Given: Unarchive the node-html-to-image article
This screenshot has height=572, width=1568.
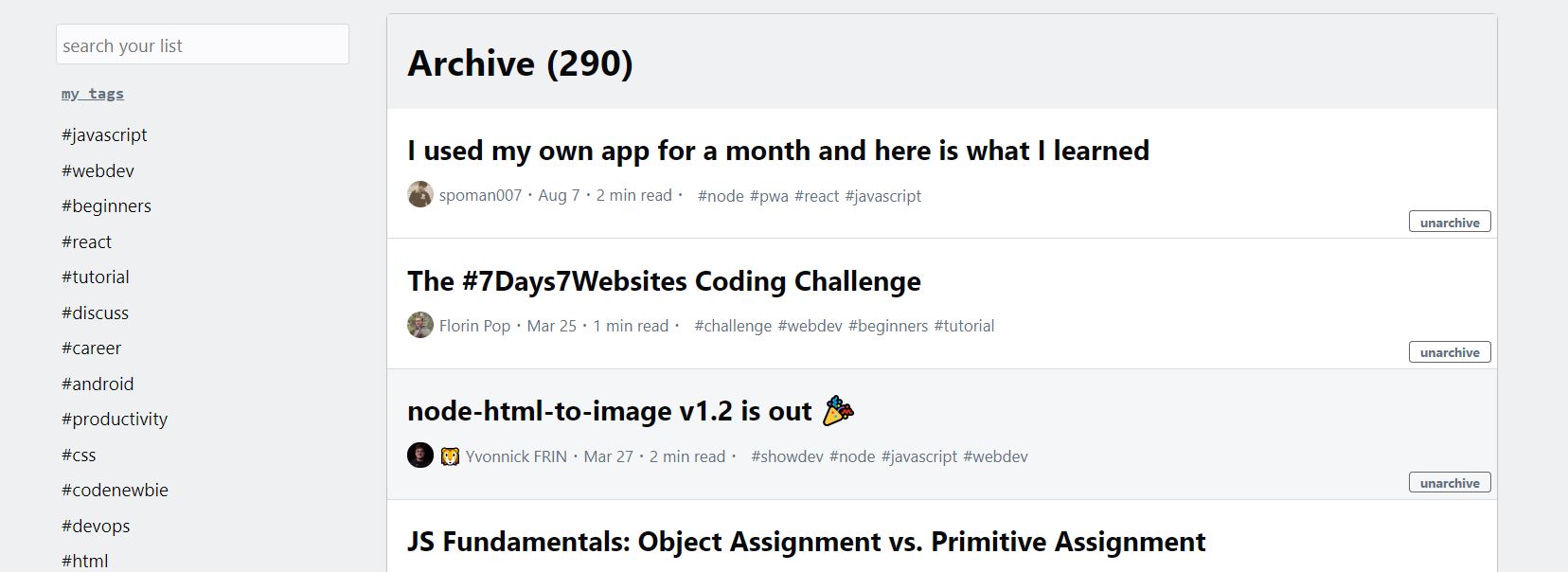Looking at the screenshot, I should 1449,482.
